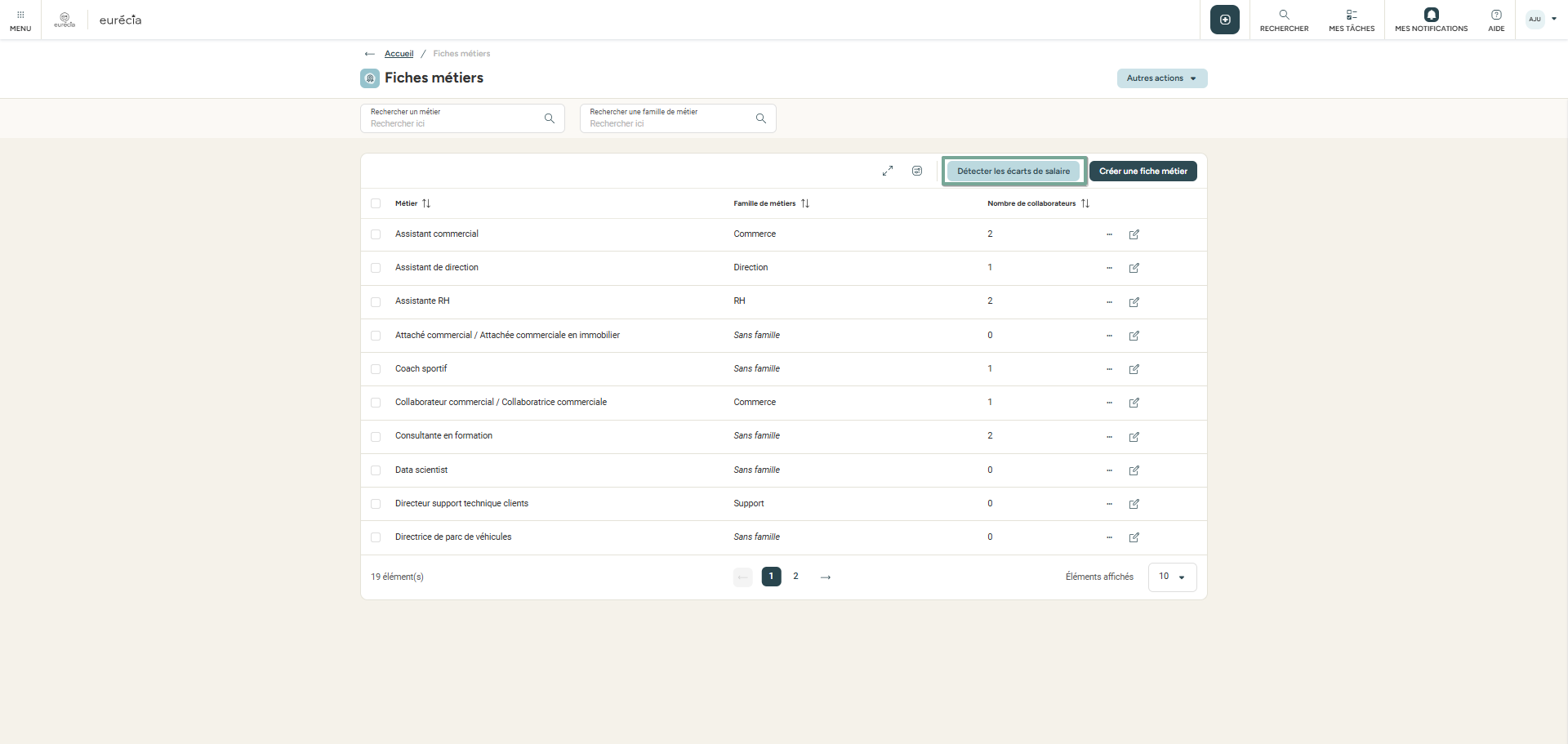Follow the Accueil breadcrumb link
The height and width of the screenshot is (744, 1568).
click(399, 54)
